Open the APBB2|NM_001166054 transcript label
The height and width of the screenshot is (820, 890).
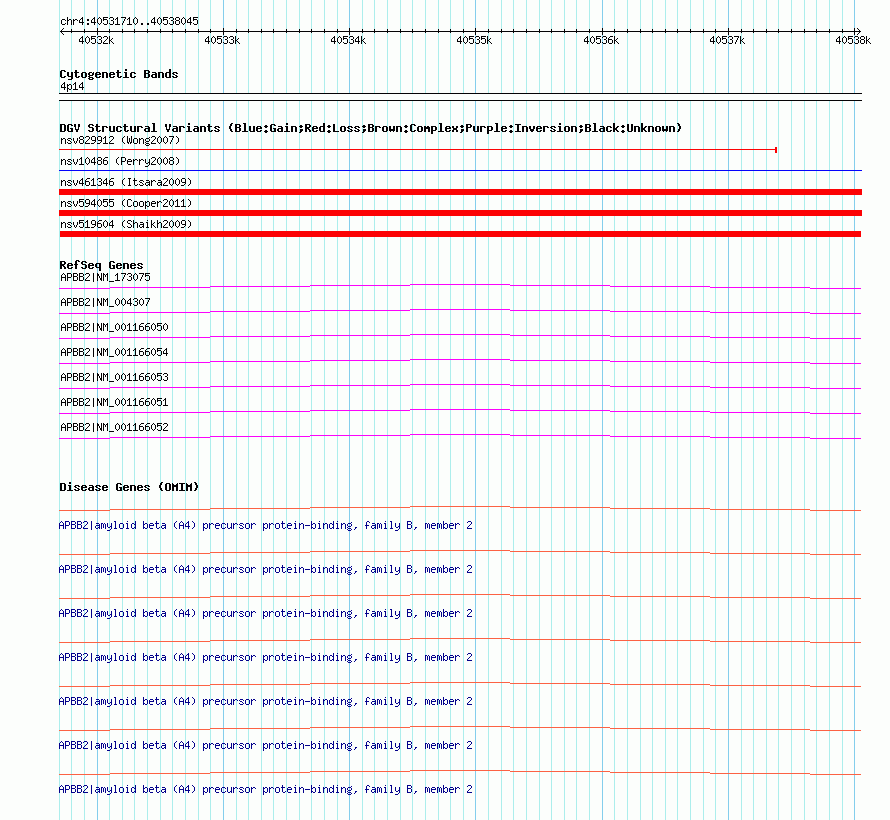(114, 352)
